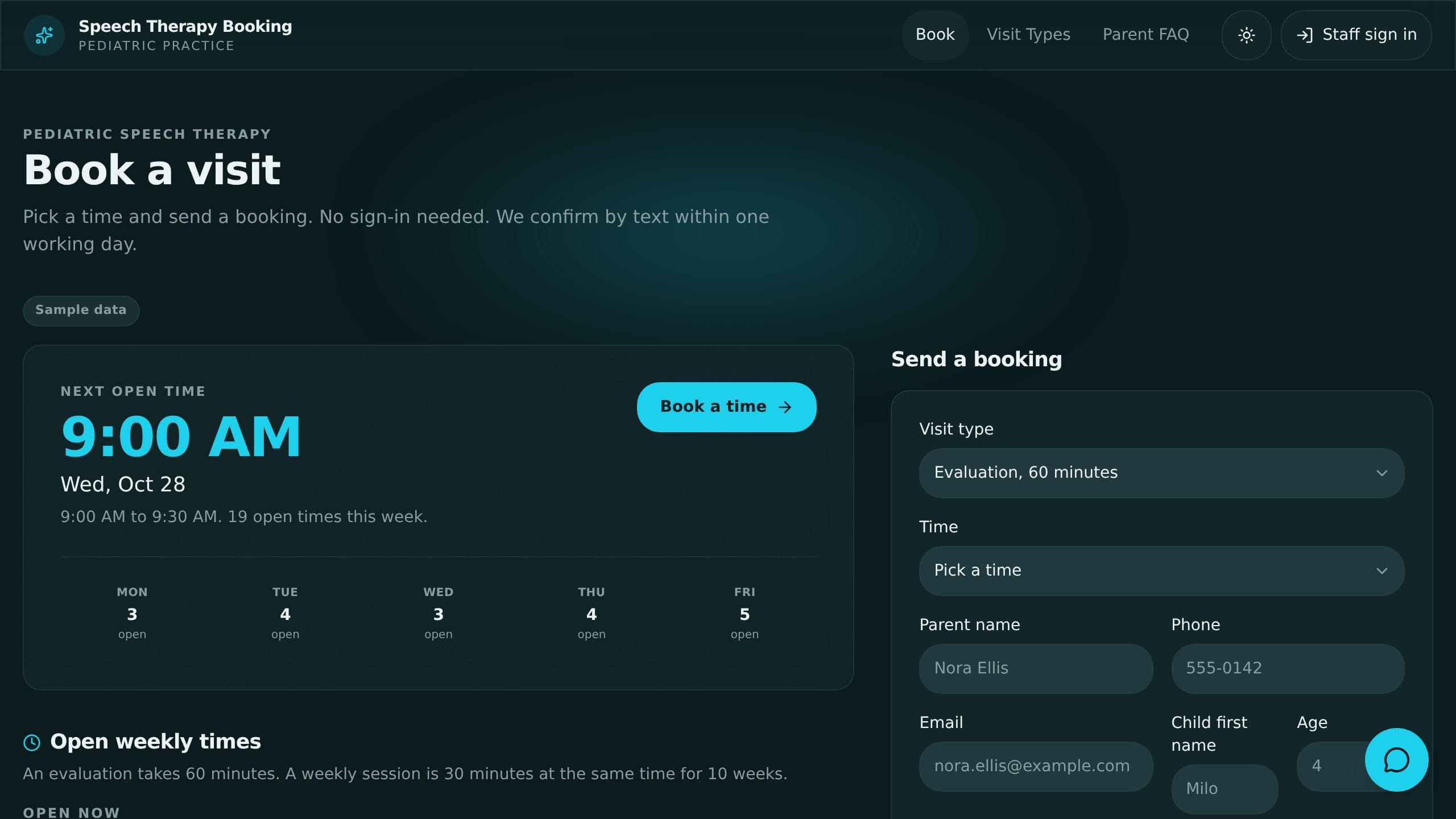Select TUE 4 open day
Screen dimensions: 1456x819
point(285,613)
